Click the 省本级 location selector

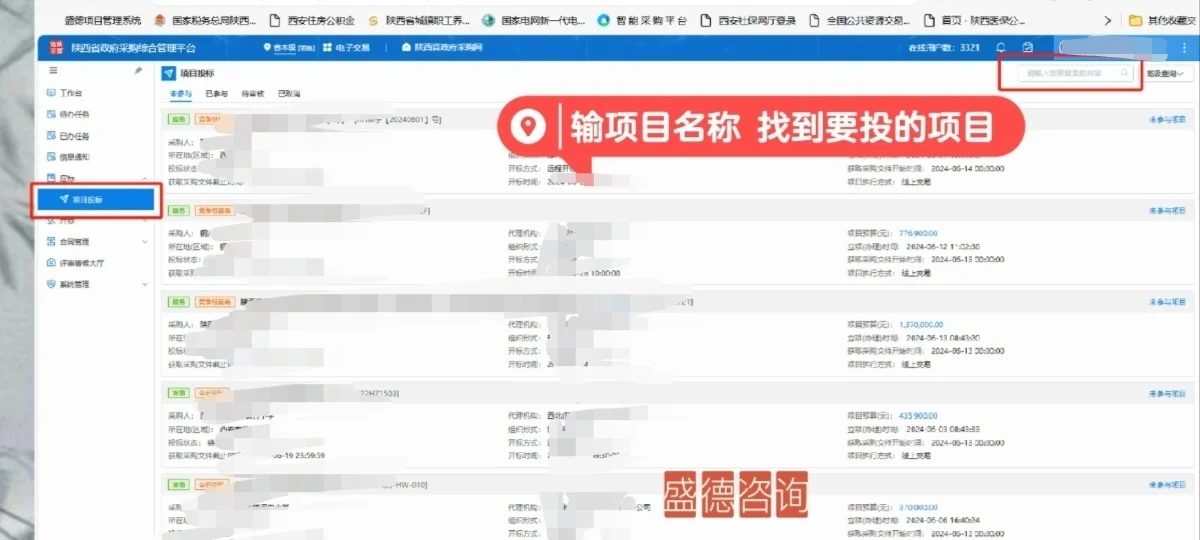(x=289, y=47)
